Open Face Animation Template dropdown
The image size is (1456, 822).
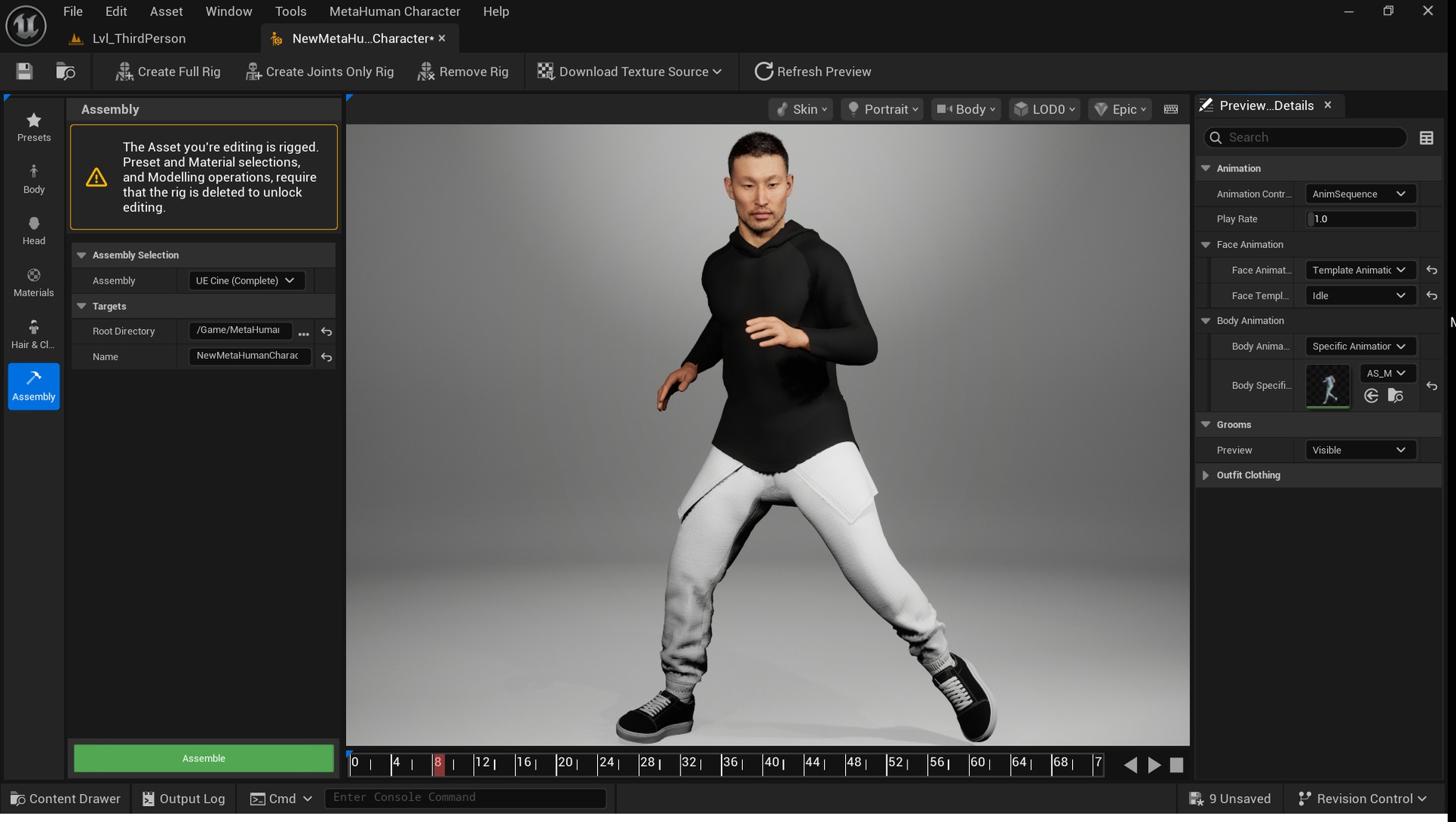point(1360,270)
